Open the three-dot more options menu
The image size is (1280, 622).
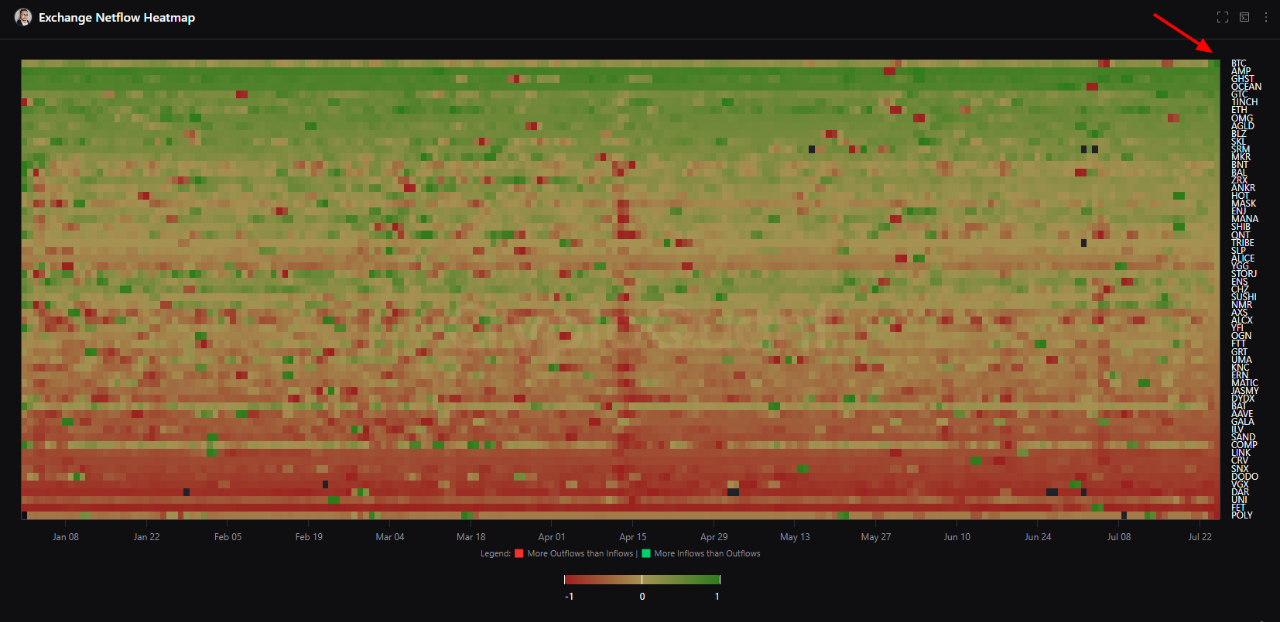click(1265, 16)
